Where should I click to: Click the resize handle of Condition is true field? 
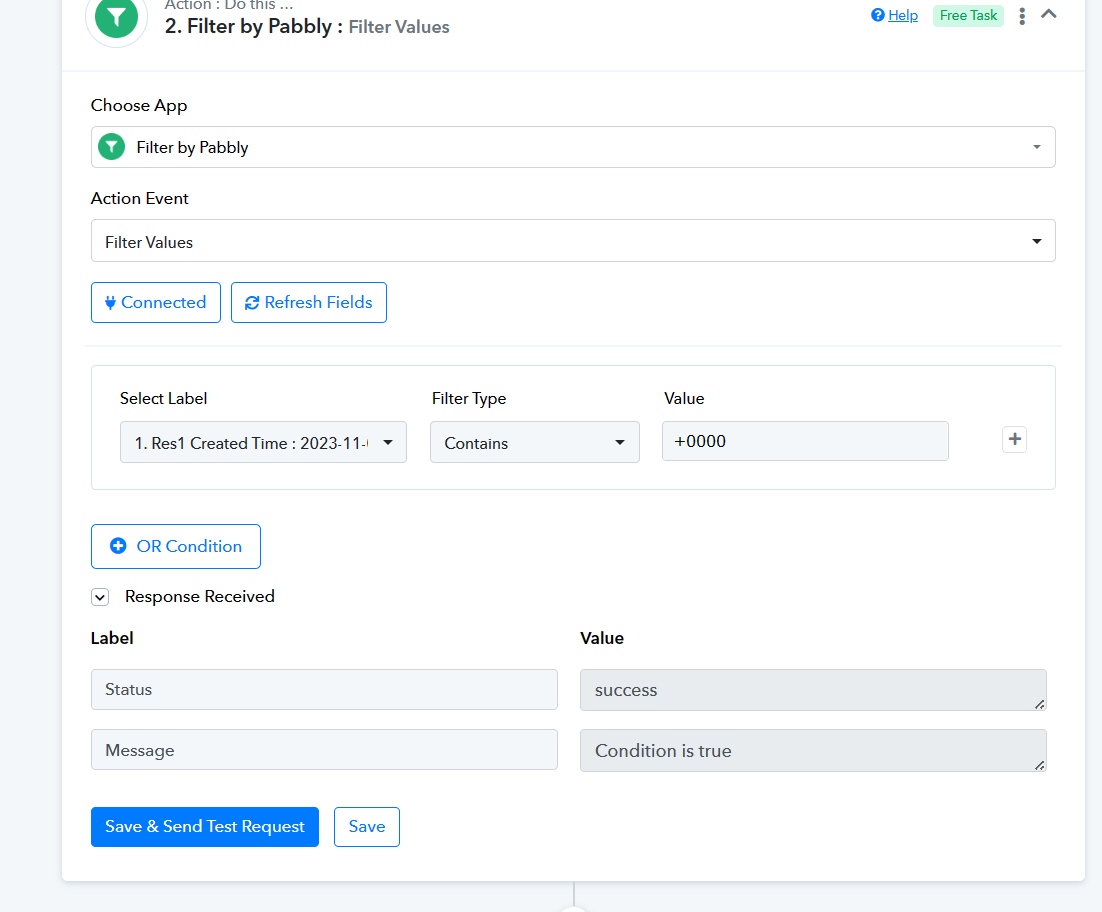(1039, 765)
